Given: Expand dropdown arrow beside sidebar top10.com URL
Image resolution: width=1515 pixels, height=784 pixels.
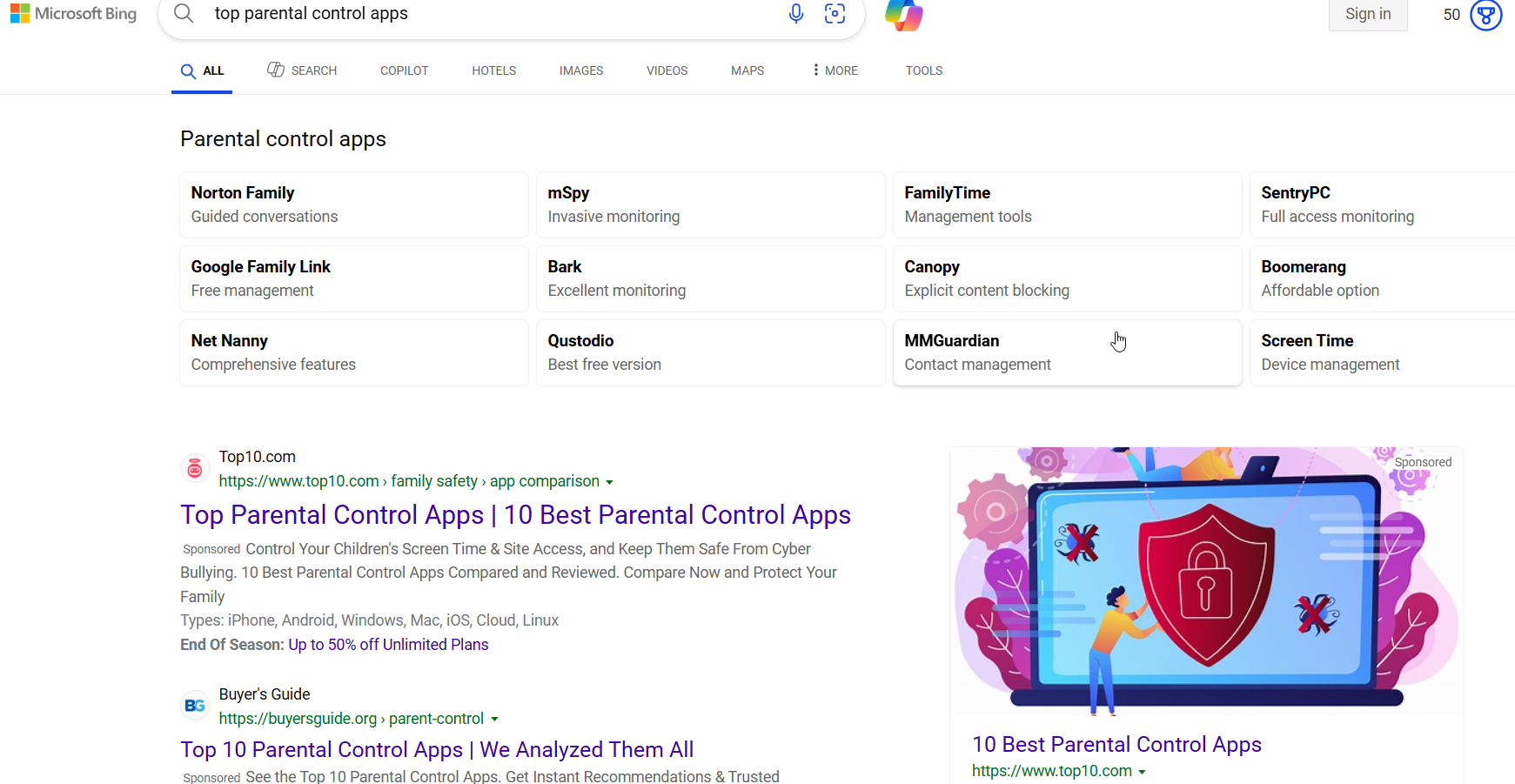Looking at the screenshot, I should point(1142,772).
